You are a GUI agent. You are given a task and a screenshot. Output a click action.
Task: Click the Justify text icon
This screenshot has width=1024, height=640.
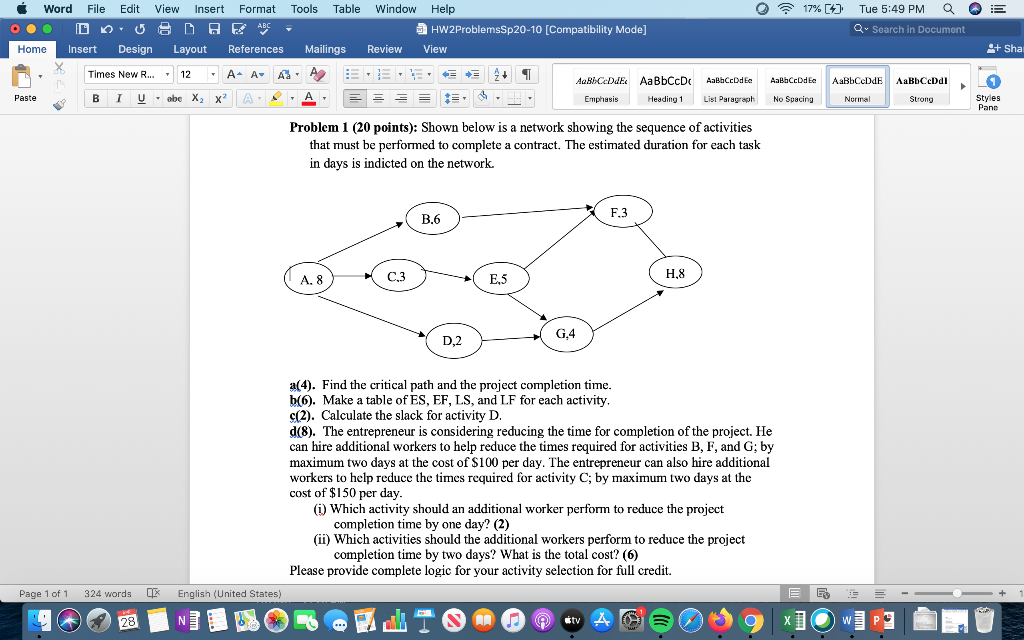(424, 99)
